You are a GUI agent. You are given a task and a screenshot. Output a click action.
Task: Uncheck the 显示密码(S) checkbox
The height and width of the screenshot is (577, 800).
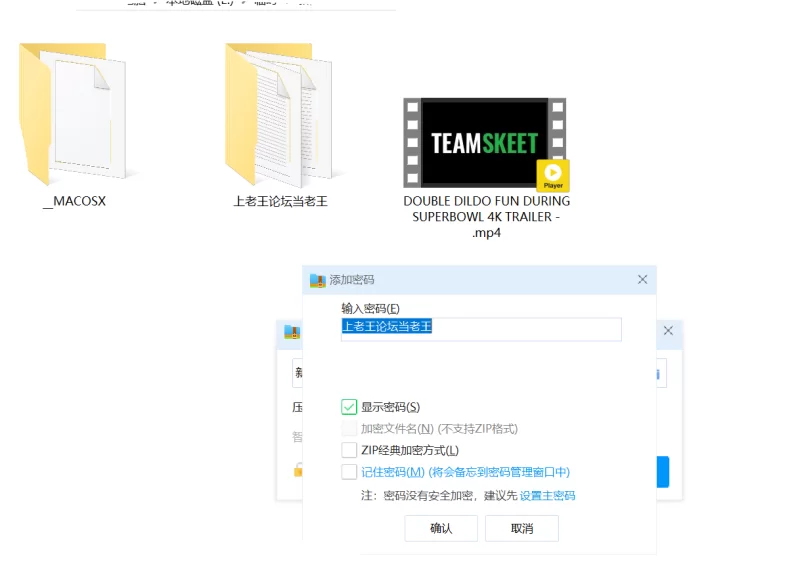349,407
